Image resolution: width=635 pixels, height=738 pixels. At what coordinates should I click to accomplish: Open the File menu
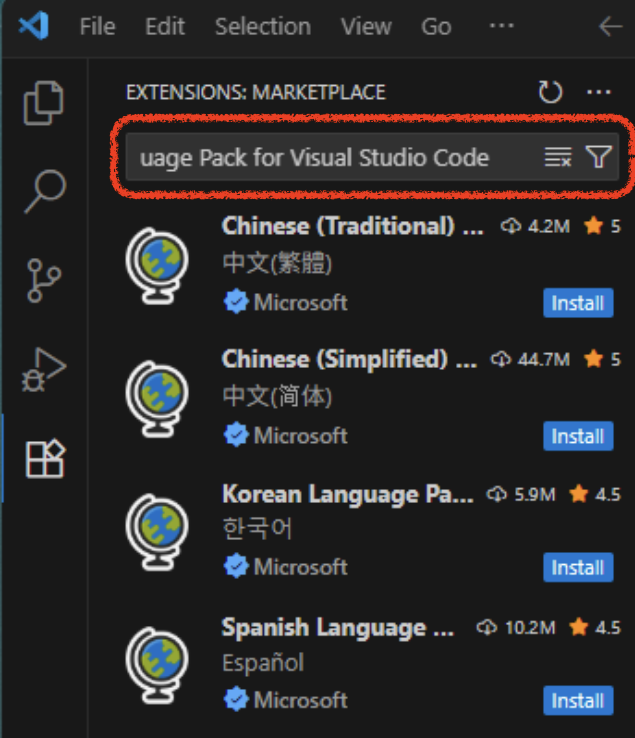97,27
